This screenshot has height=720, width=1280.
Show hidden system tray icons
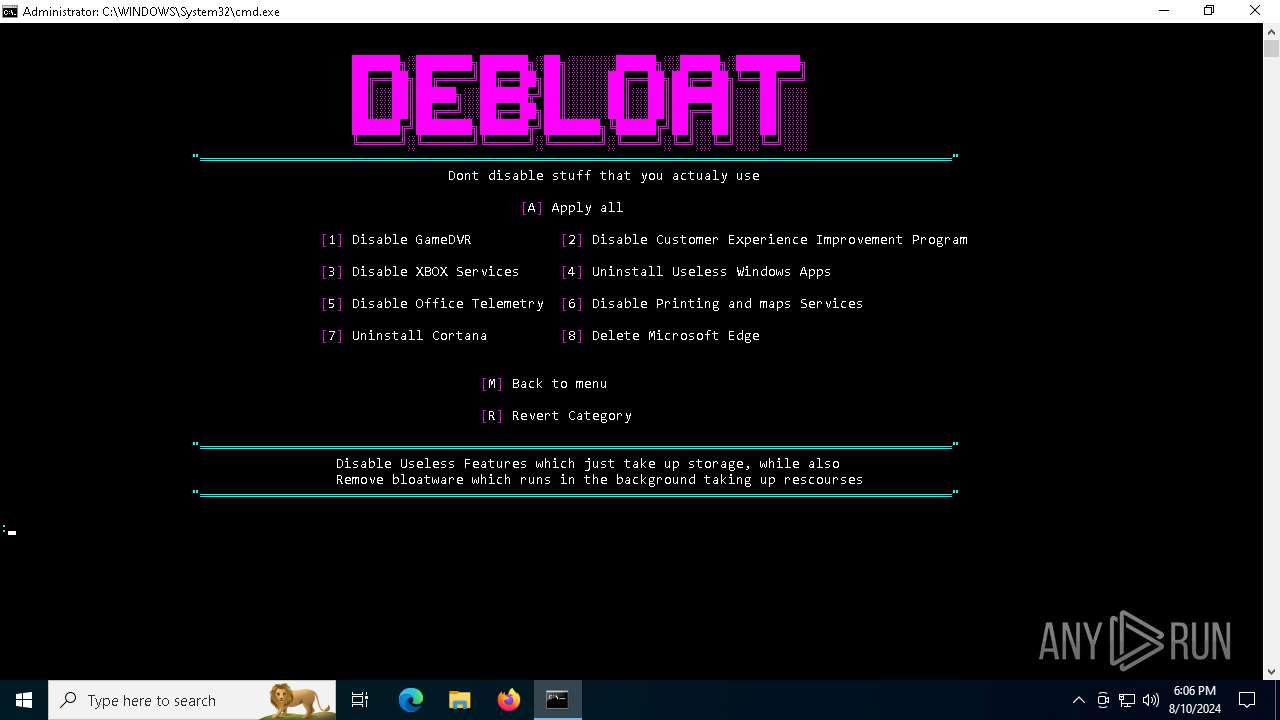[x=1078, y=700]
